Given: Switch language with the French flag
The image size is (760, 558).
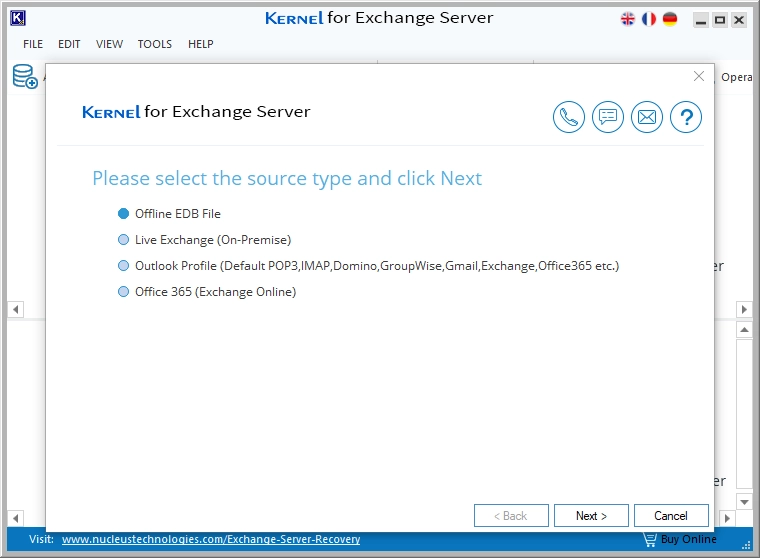Looking at the screenshot, I should point(649,19).
